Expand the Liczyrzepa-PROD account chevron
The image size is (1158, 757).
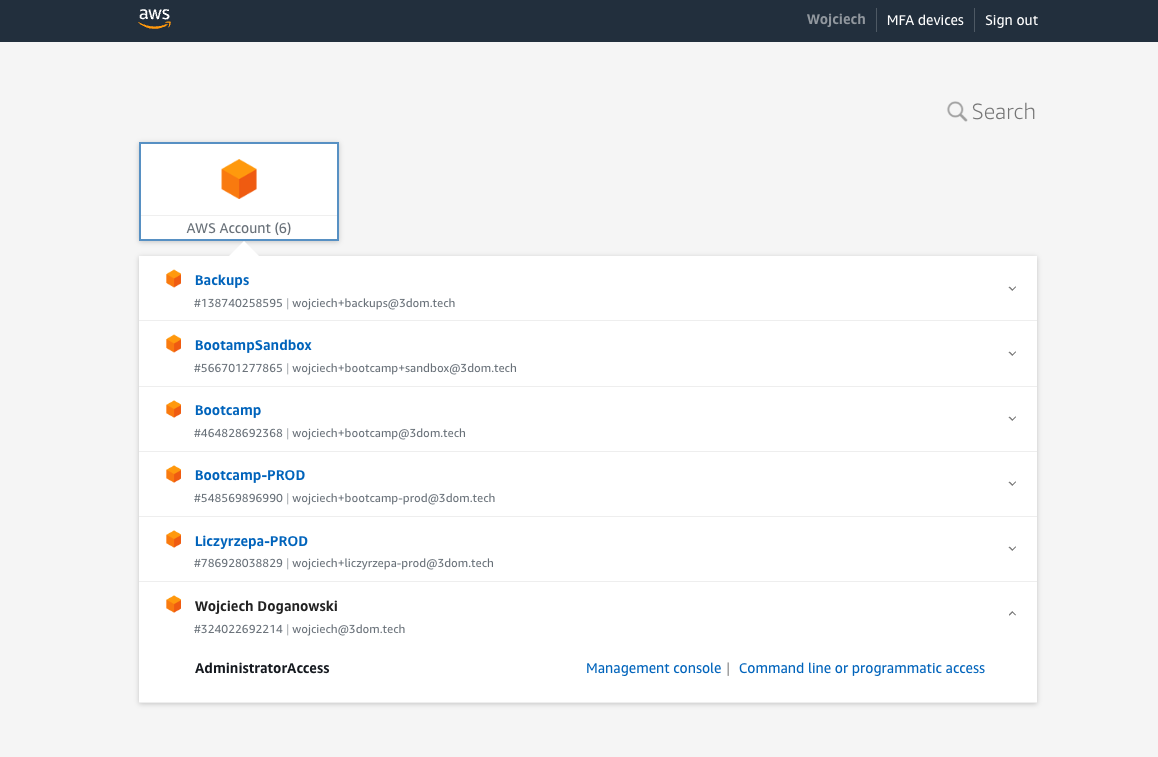[1012, 549]
